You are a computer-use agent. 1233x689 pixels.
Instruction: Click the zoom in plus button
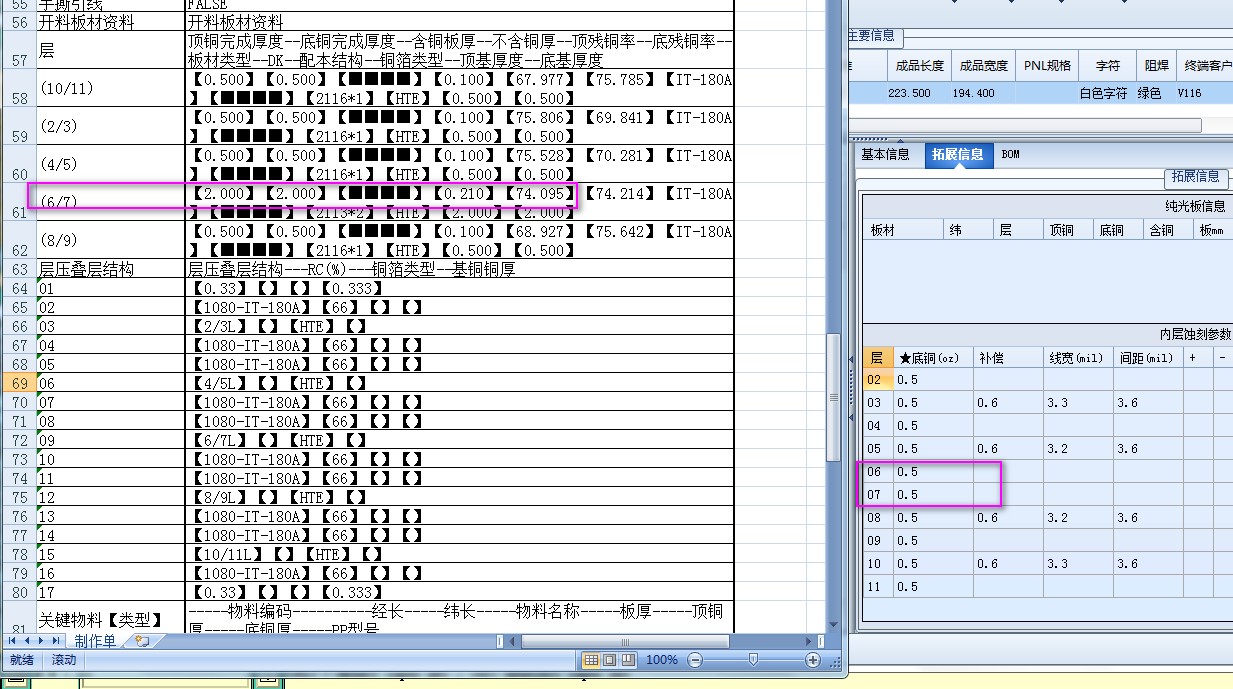pos(812,660)
